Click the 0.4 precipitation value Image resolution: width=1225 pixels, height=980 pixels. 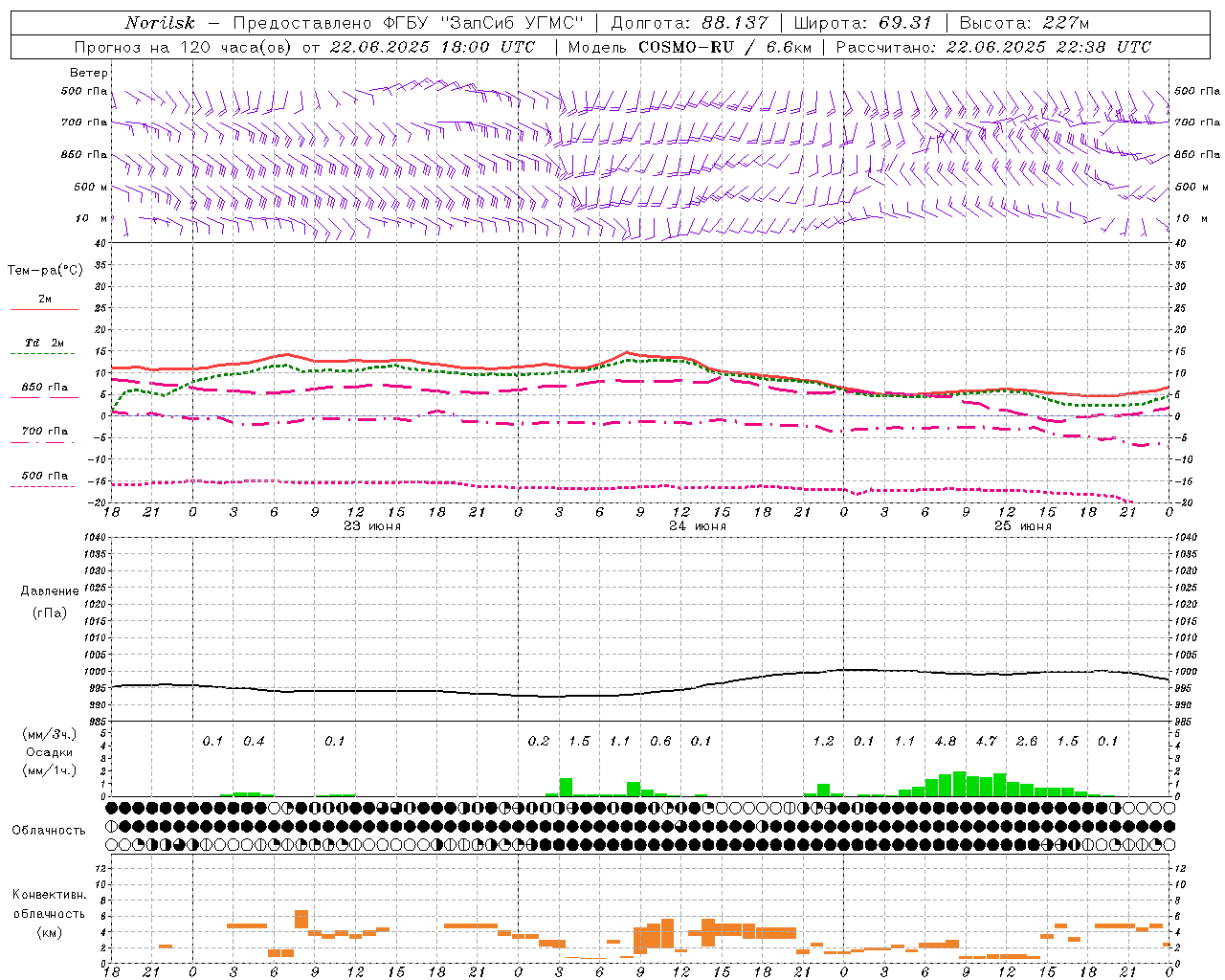click(254, 741)
